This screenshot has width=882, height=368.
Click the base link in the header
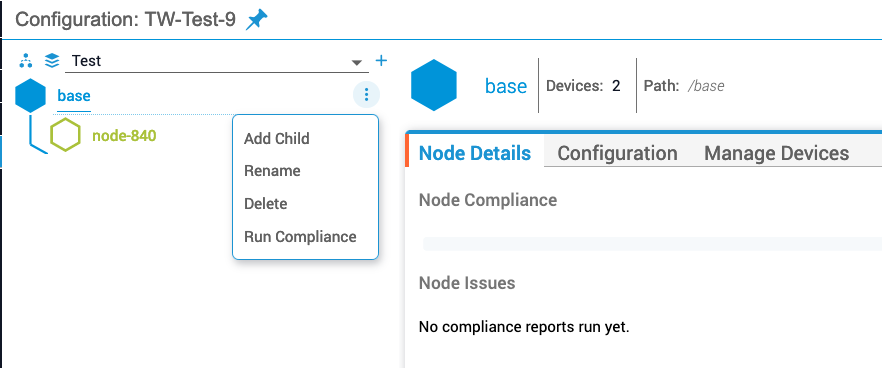pyautogui.click(x=506, y=86)
